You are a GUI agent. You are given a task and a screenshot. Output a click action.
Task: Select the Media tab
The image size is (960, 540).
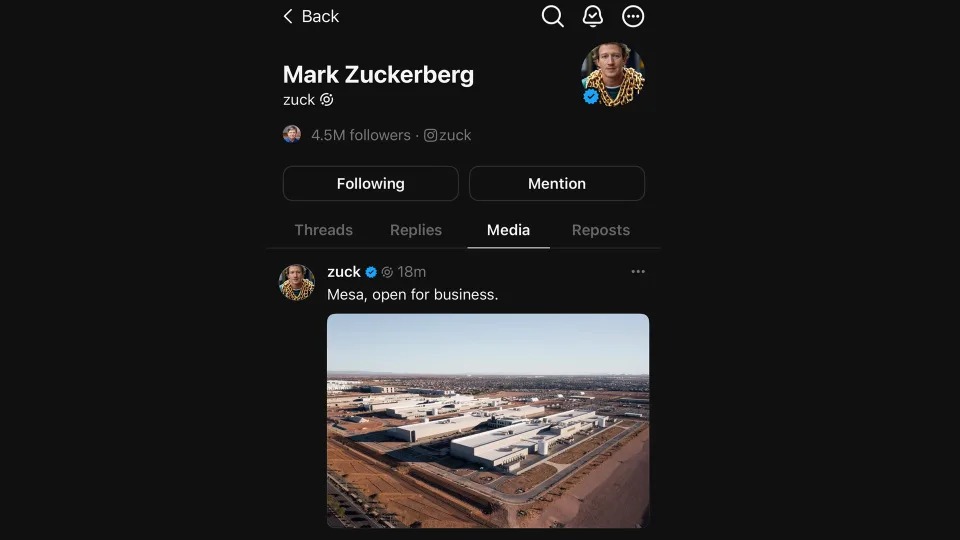coord(508,230)
